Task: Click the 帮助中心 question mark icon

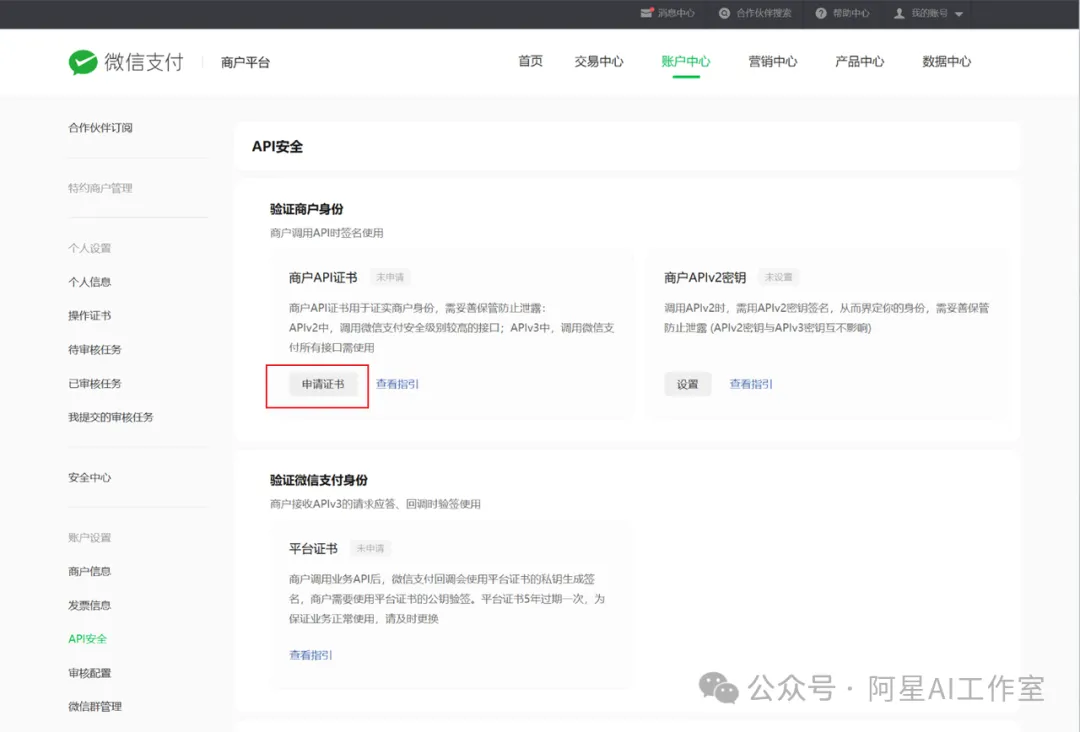Action: (x=821, y=13)
